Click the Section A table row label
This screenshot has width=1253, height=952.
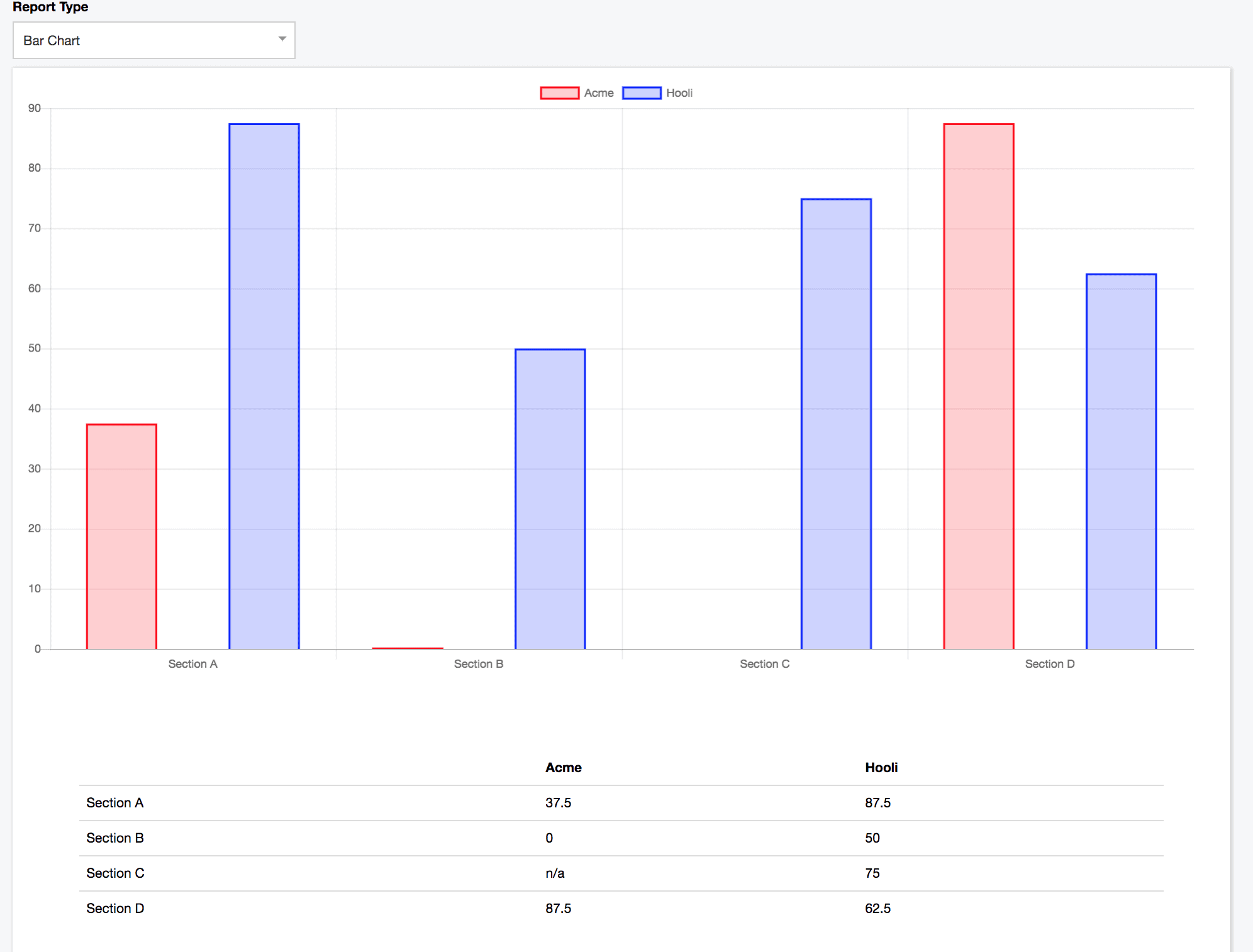115,803
